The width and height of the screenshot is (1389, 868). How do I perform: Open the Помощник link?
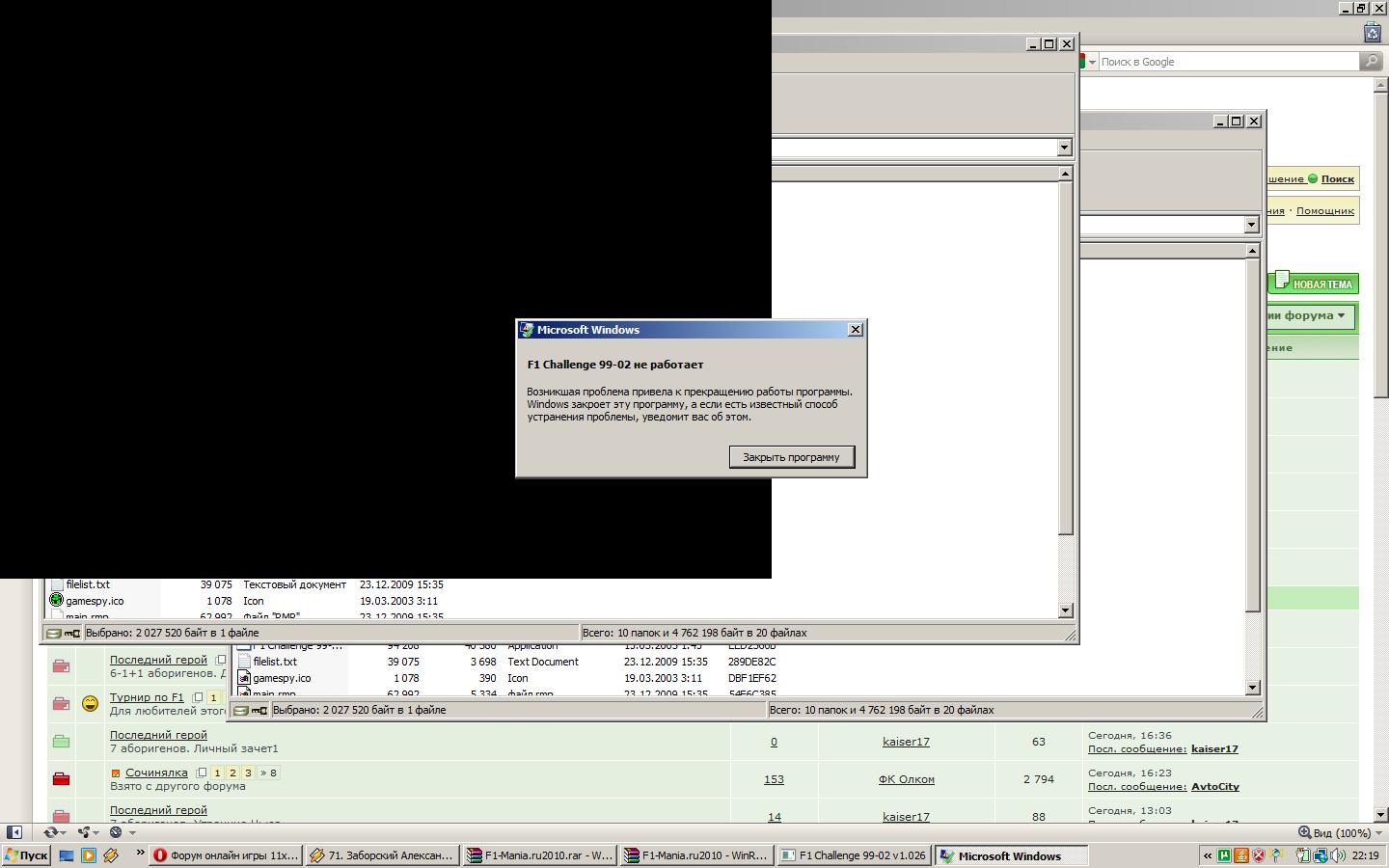click(x=1324, y=210)
